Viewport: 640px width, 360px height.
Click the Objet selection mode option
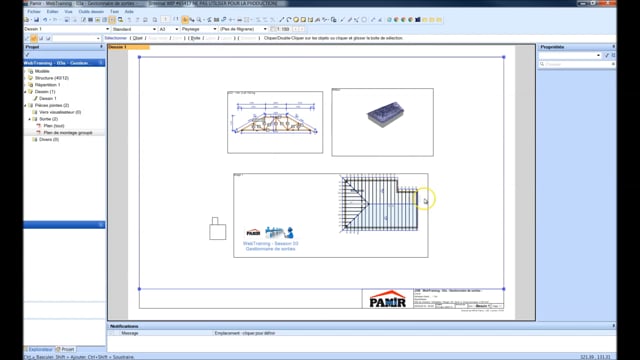[x=138, y=38]
